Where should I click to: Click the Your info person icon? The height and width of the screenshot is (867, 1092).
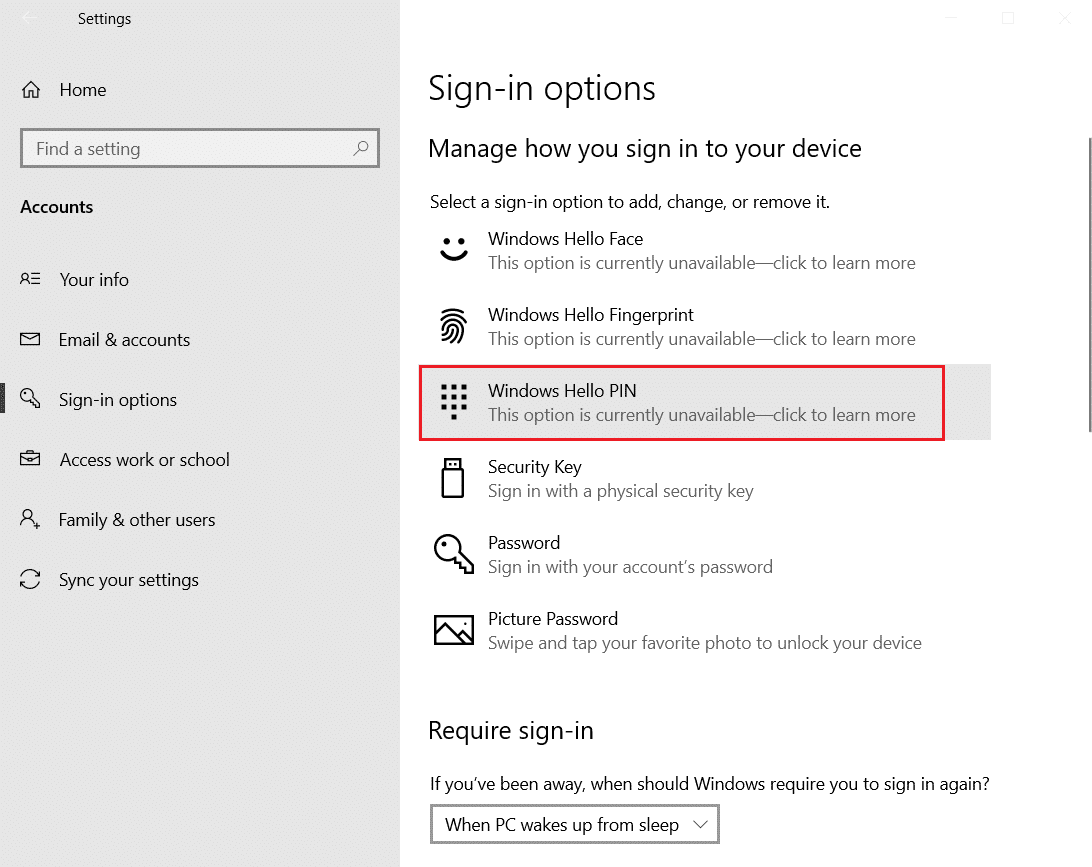pos(30,279)
